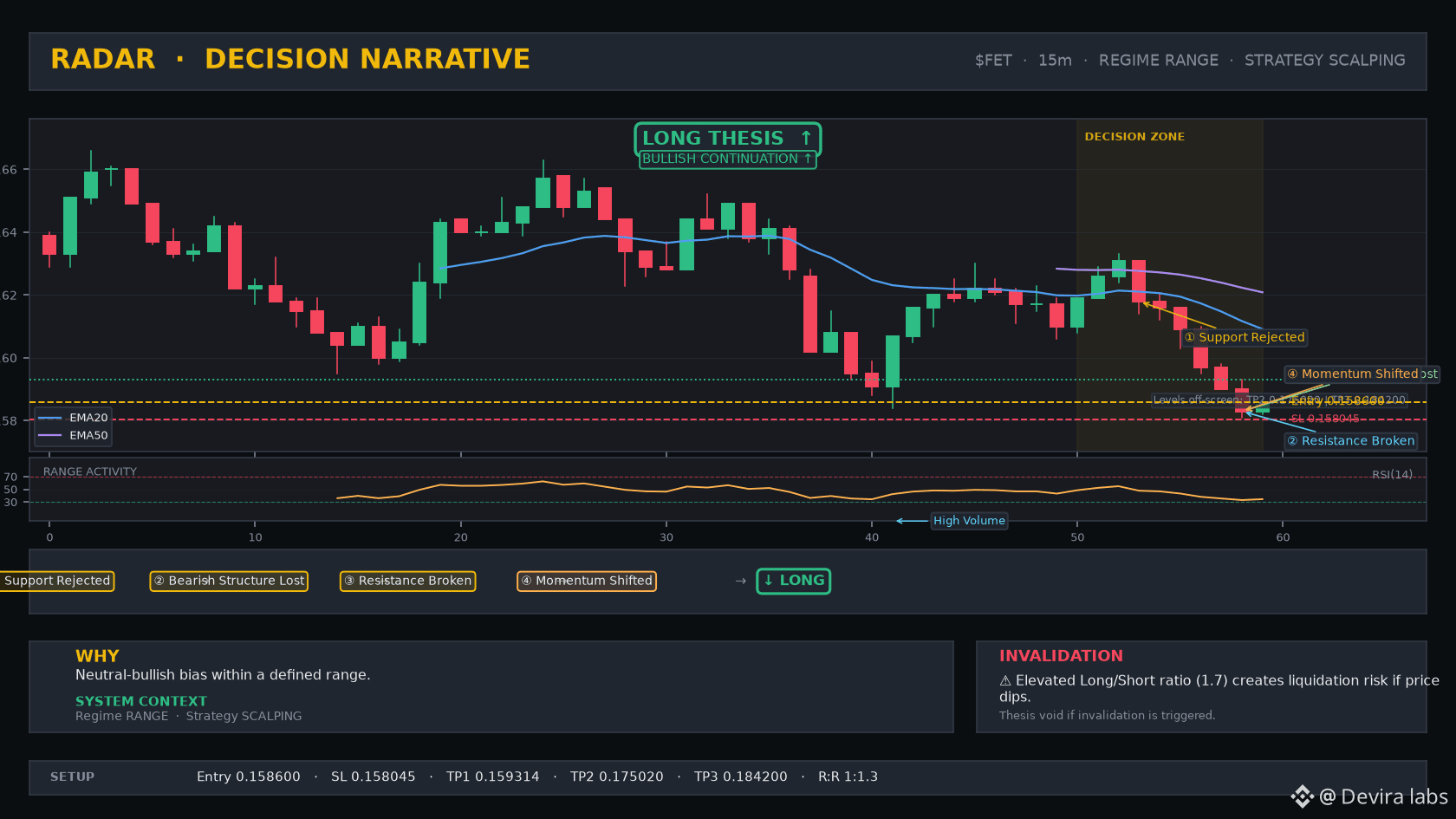This screenshot has width=1456, height=819.
Task: Click TP1 0.159314 in the setup bar
Action: [493, 777]
